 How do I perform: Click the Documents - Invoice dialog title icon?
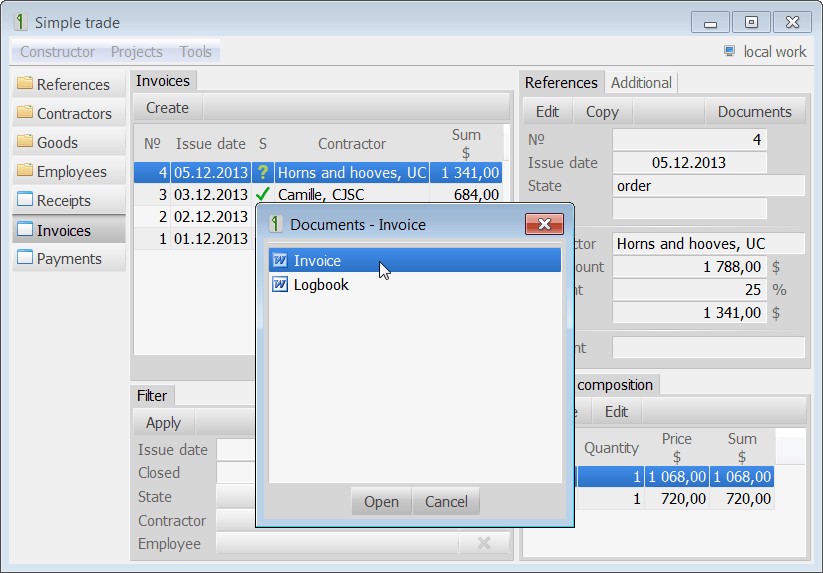tap(276, 224)
